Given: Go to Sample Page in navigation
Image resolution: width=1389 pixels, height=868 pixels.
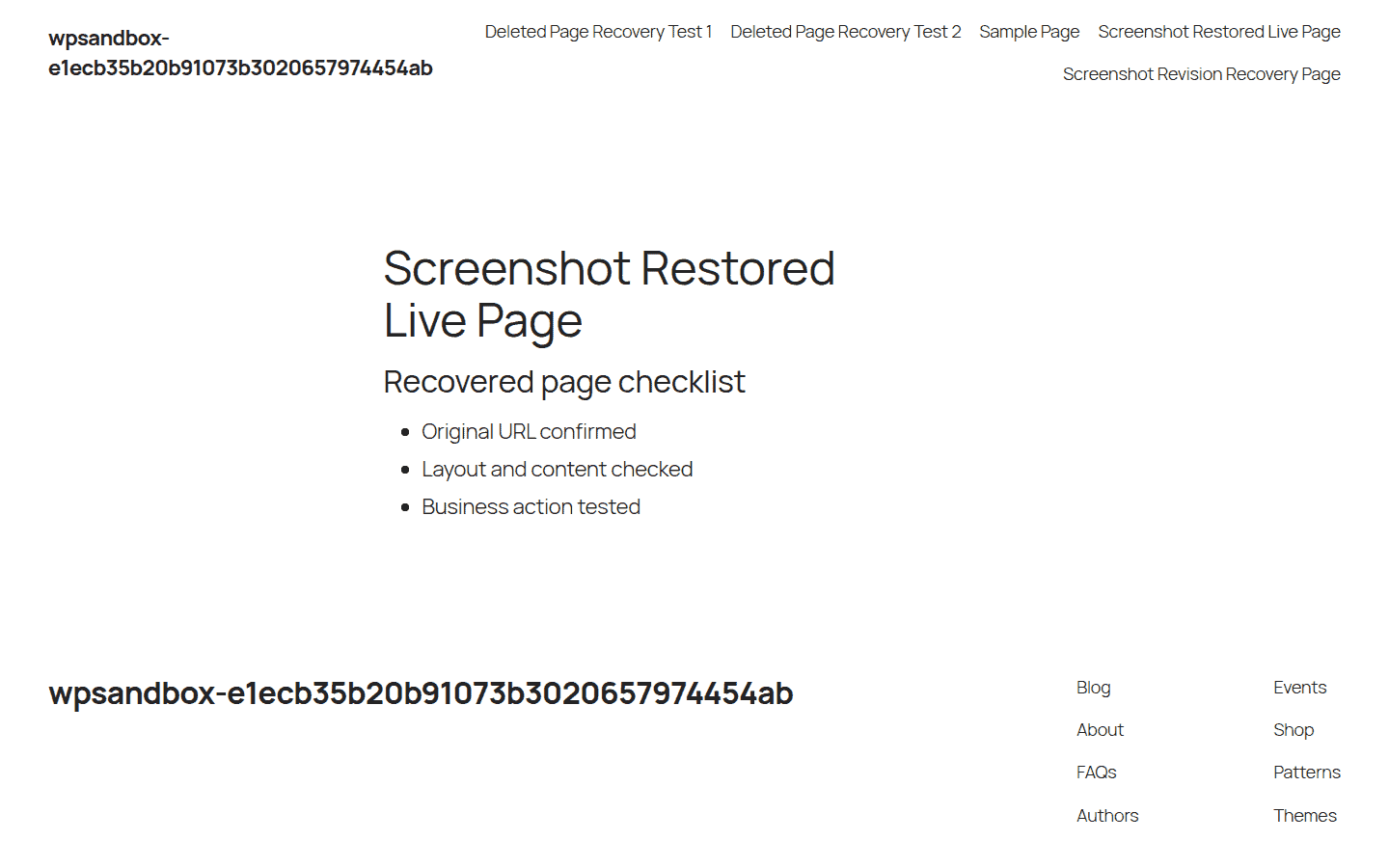Looking at the screenshot, I should [x=1029, y=32].
